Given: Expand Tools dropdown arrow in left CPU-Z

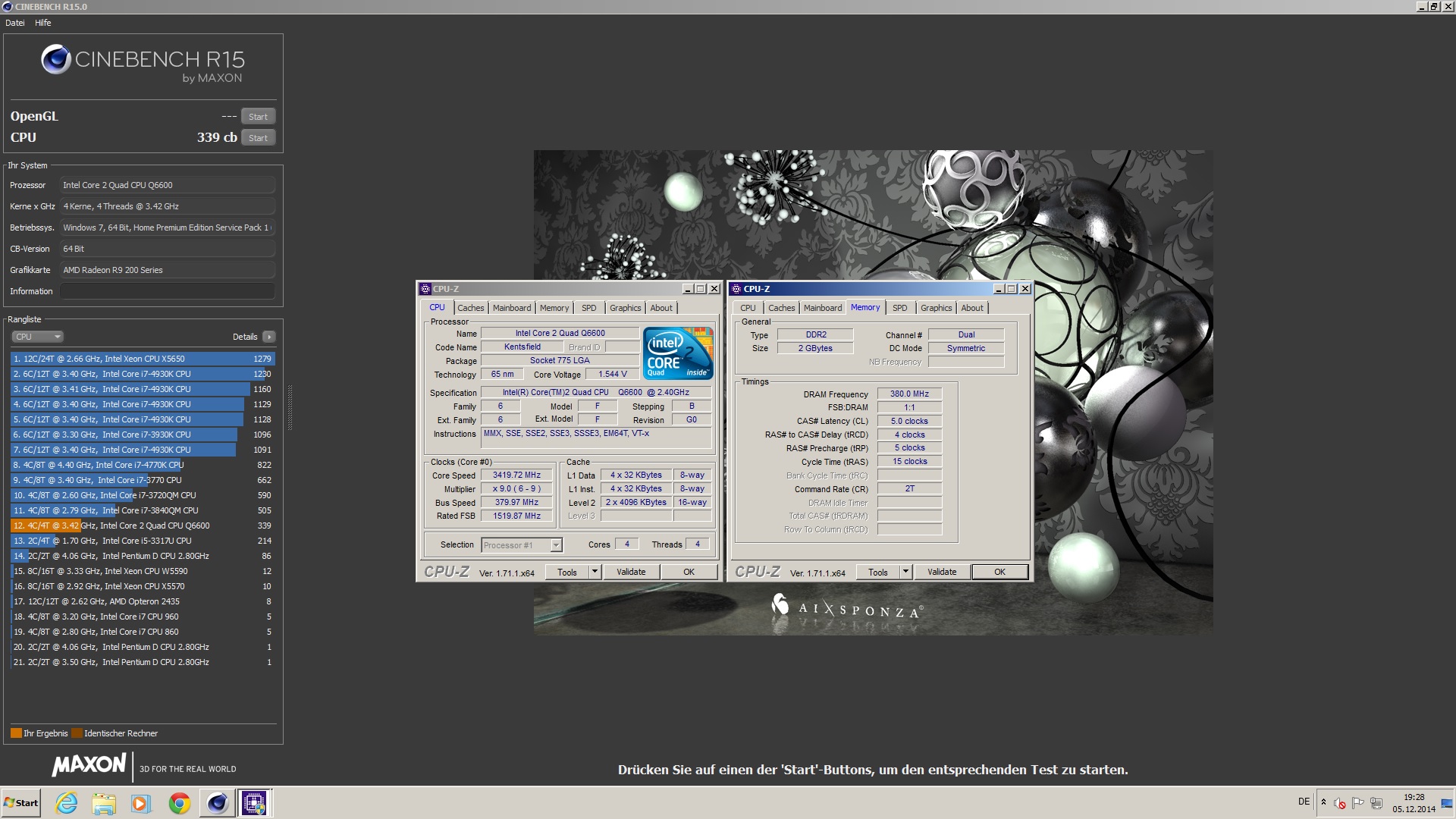Looking at the screenshot, I should click(595, 573).
